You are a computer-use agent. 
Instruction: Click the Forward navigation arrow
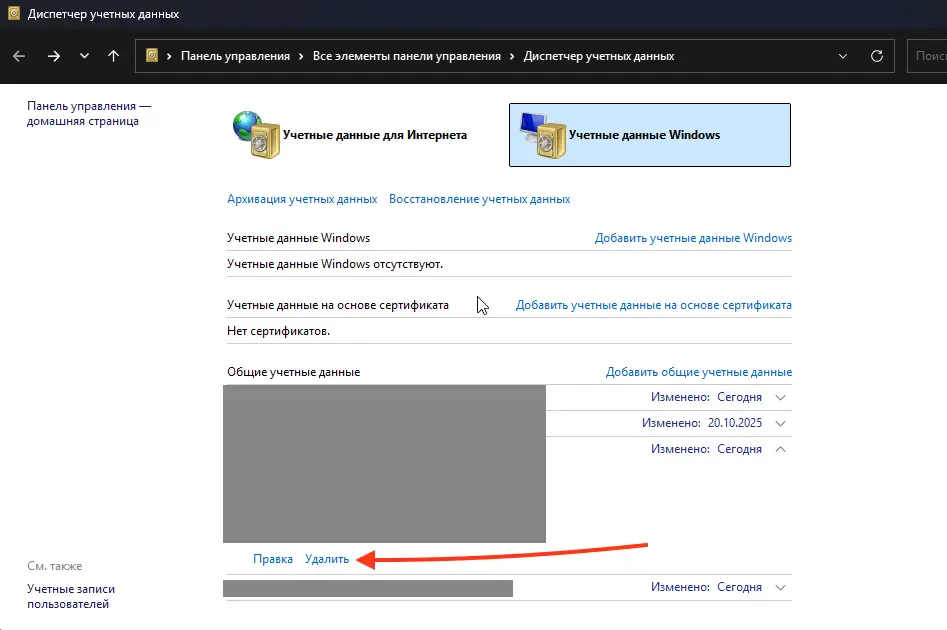click(x=54, y=56)
